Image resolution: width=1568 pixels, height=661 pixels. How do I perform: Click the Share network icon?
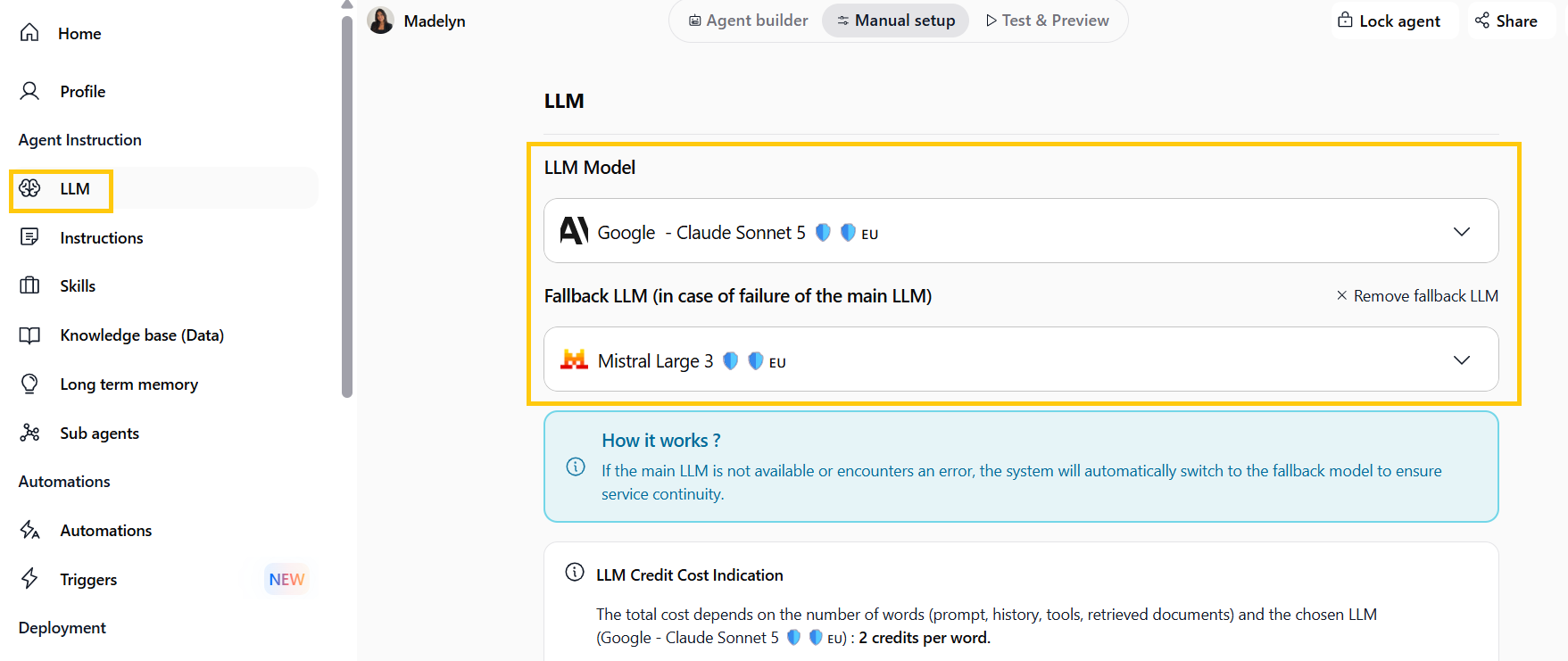pyautogui.click(x=1482, y=21)
